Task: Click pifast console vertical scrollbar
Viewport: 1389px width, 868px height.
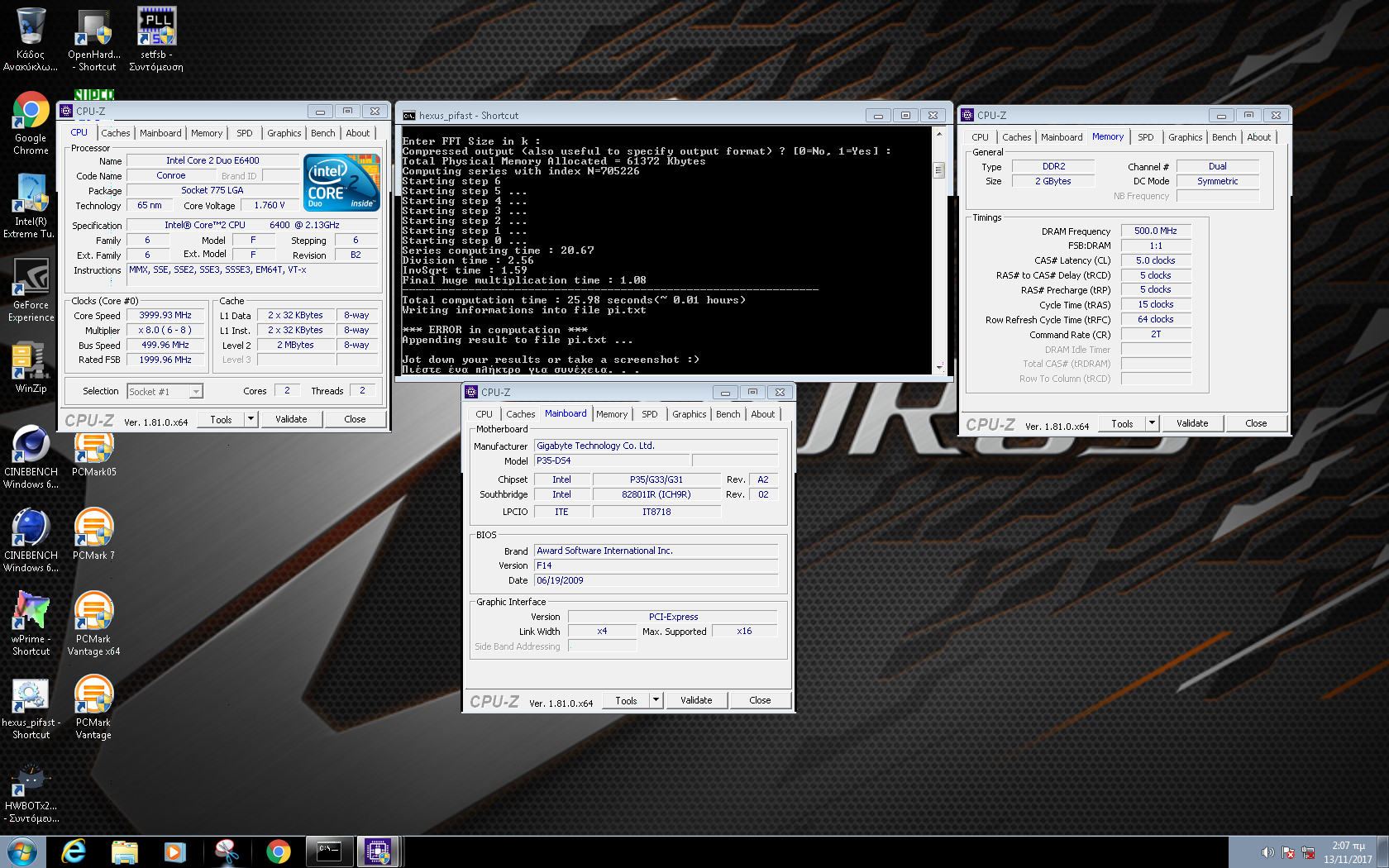Action: pos(938,170)
